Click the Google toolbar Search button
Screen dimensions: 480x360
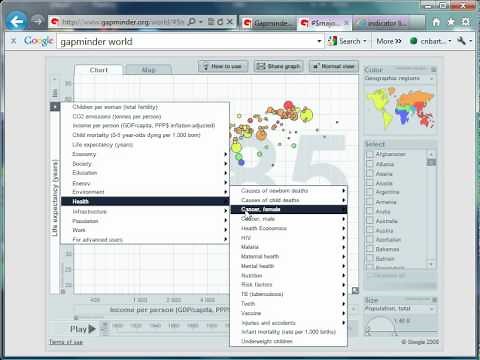pos(347,41)
